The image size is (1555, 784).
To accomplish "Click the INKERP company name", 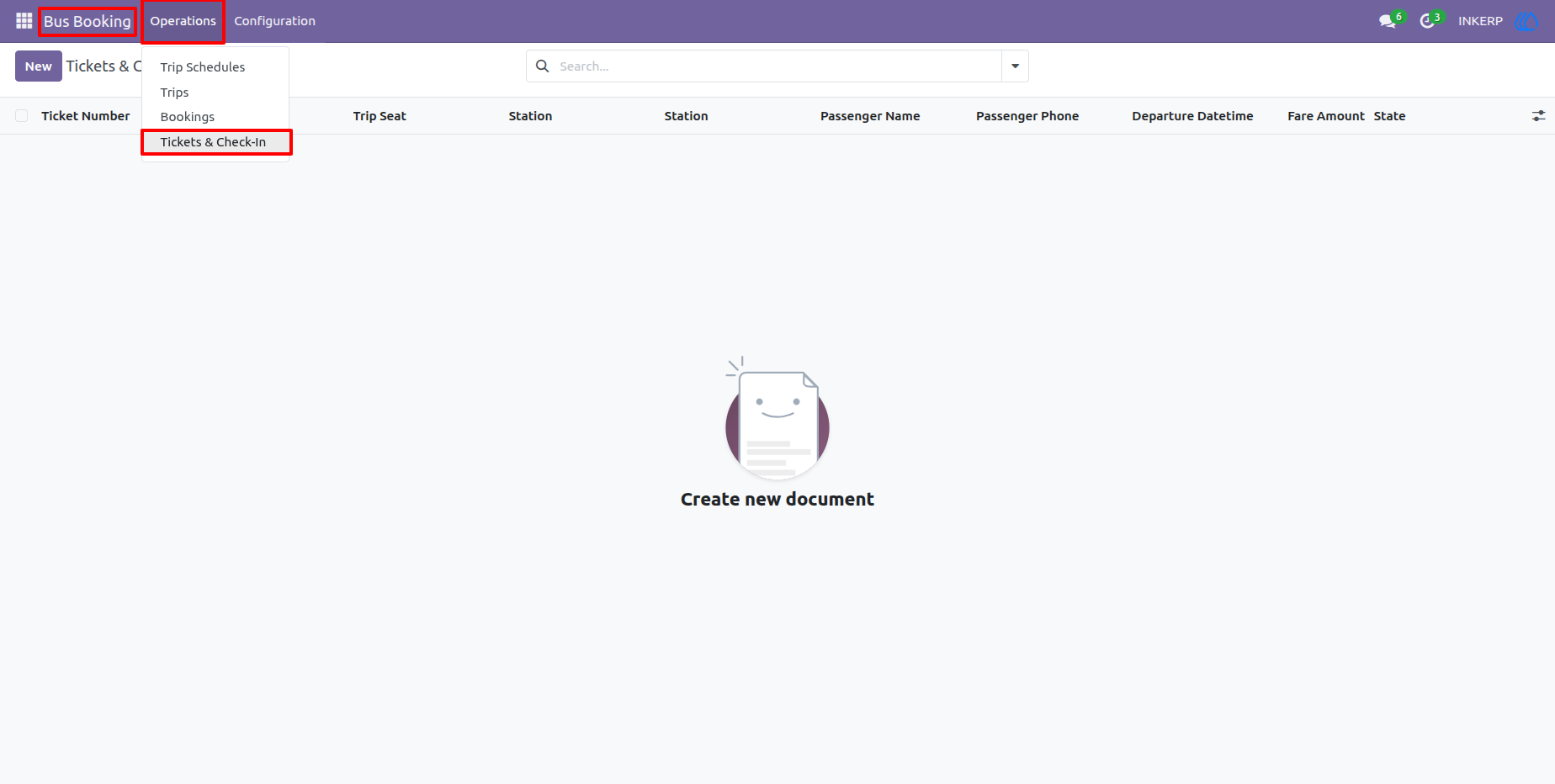I will [x=1480, y=21].
